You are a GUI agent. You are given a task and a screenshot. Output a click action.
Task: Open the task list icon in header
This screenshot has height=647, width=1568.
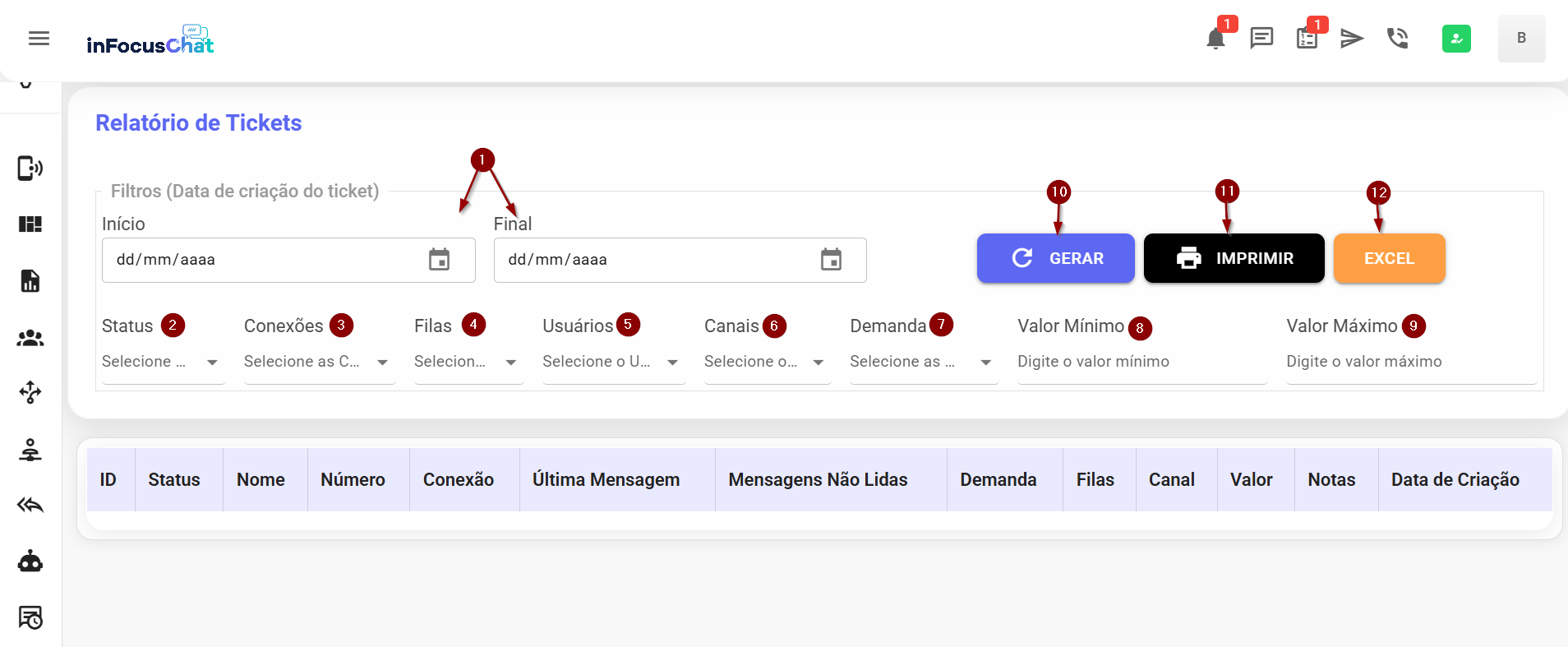click(x=1307, y=39)
